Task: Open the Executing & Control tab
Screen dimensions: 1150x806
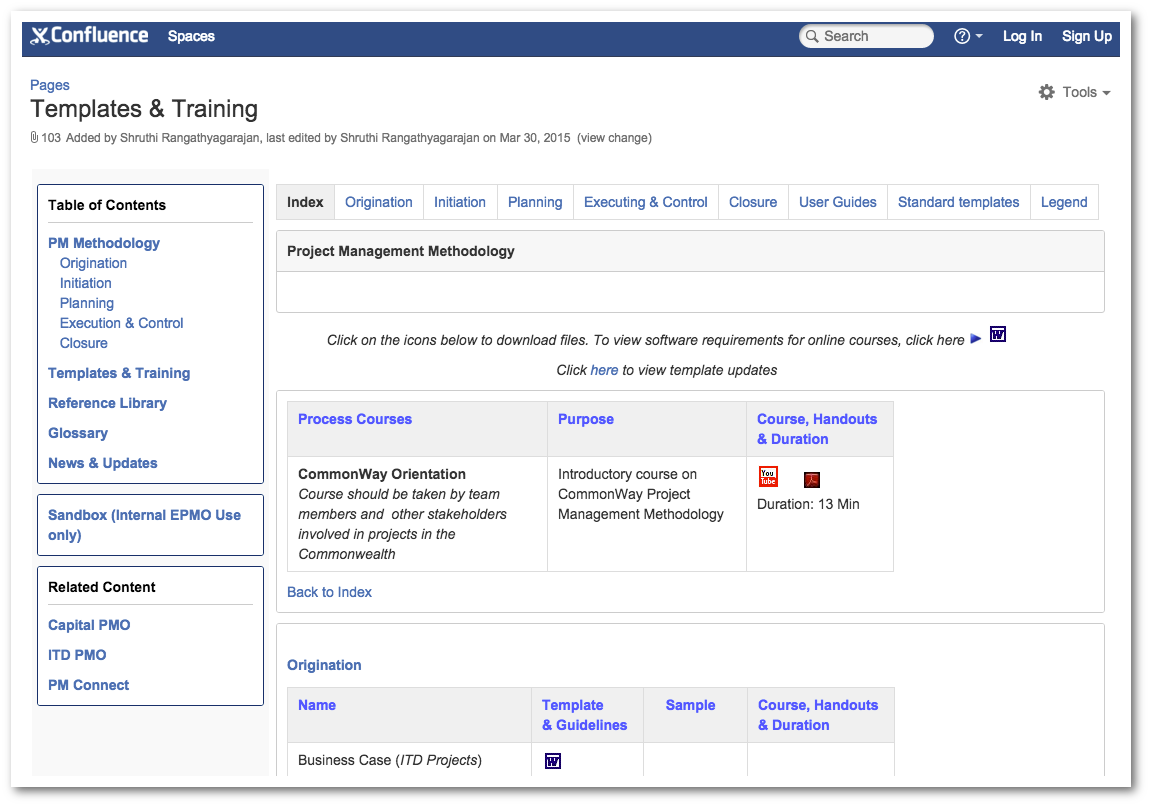Action: (645, 202)
